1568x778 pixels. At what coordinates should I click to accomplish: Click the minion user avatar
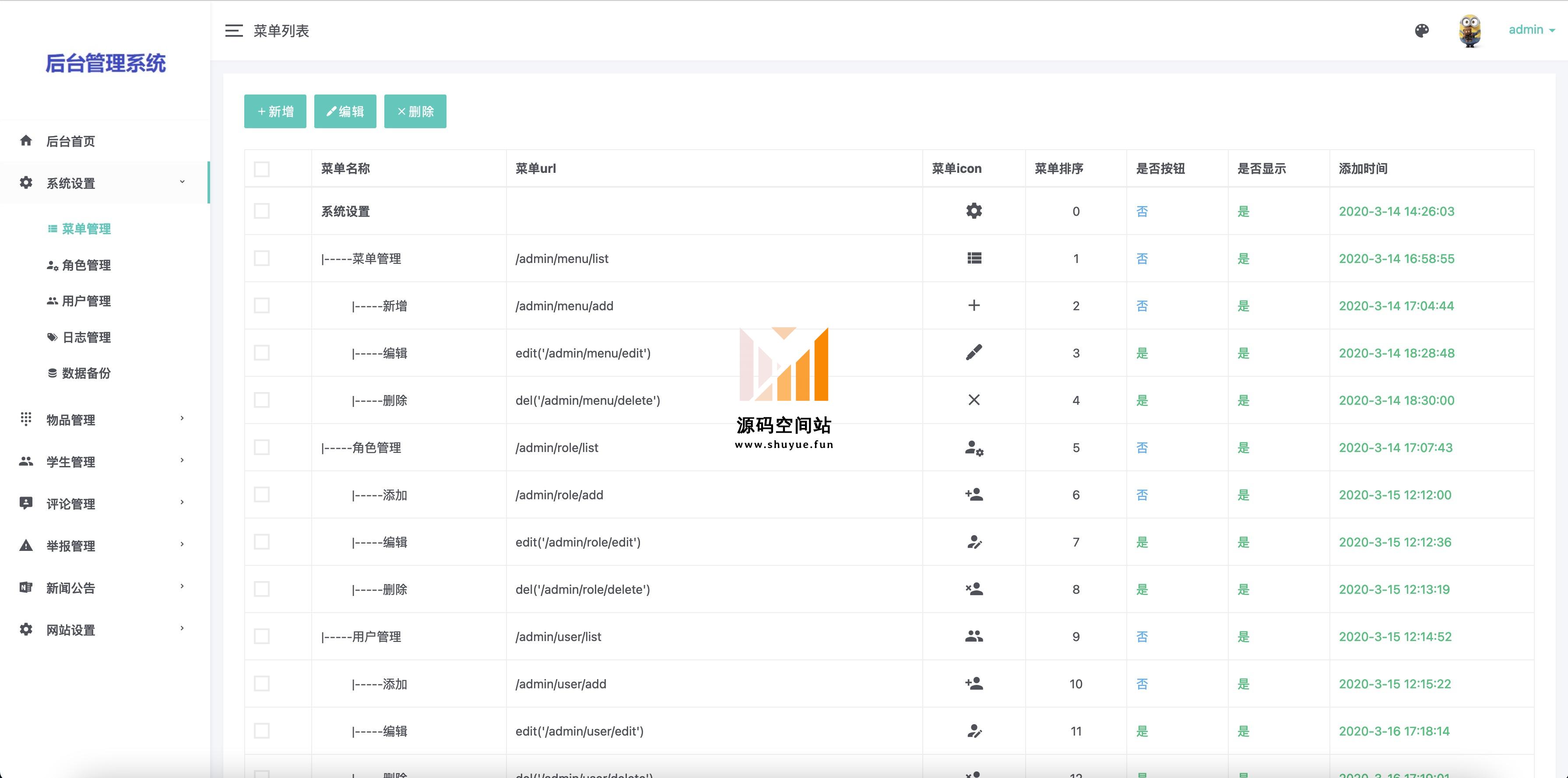(1470, 31)
